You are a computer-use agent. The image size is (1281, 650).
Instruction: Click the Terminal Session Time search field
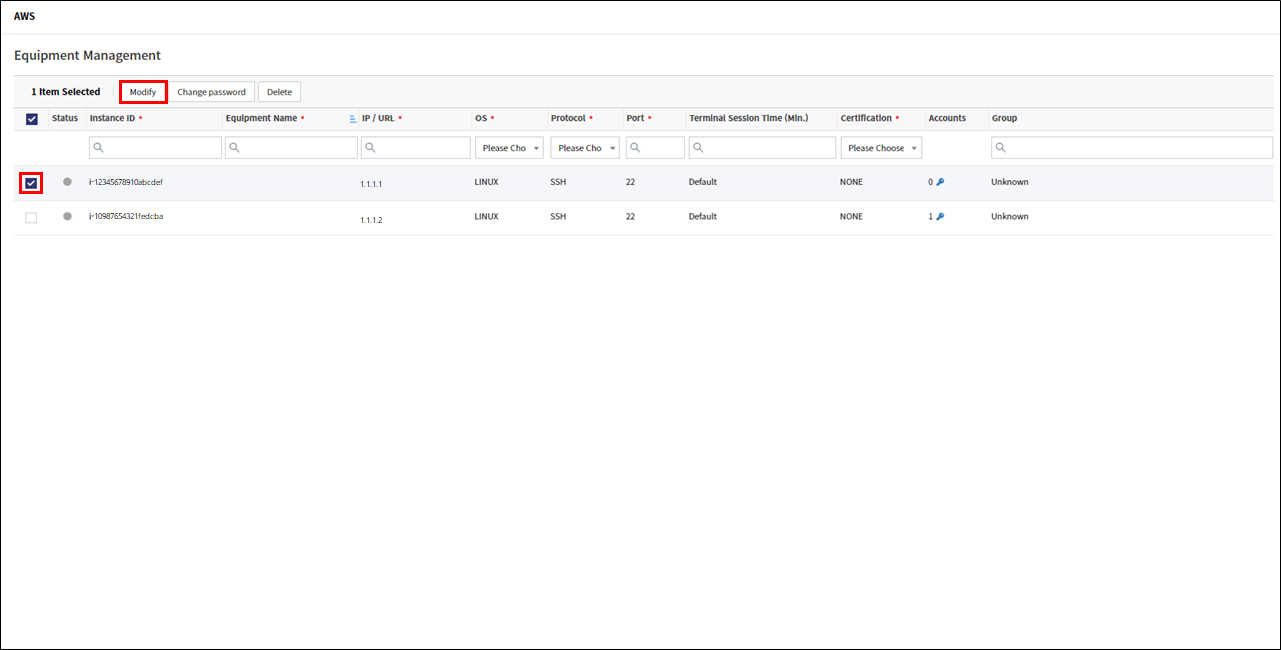pos(762,148)
